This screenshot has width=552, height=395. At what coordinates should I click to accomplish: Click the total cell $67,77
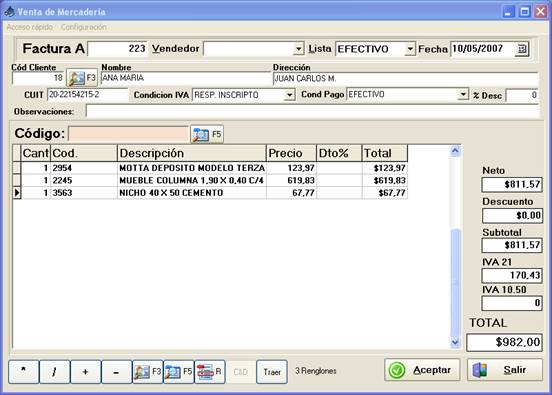(x=385, y=193)
